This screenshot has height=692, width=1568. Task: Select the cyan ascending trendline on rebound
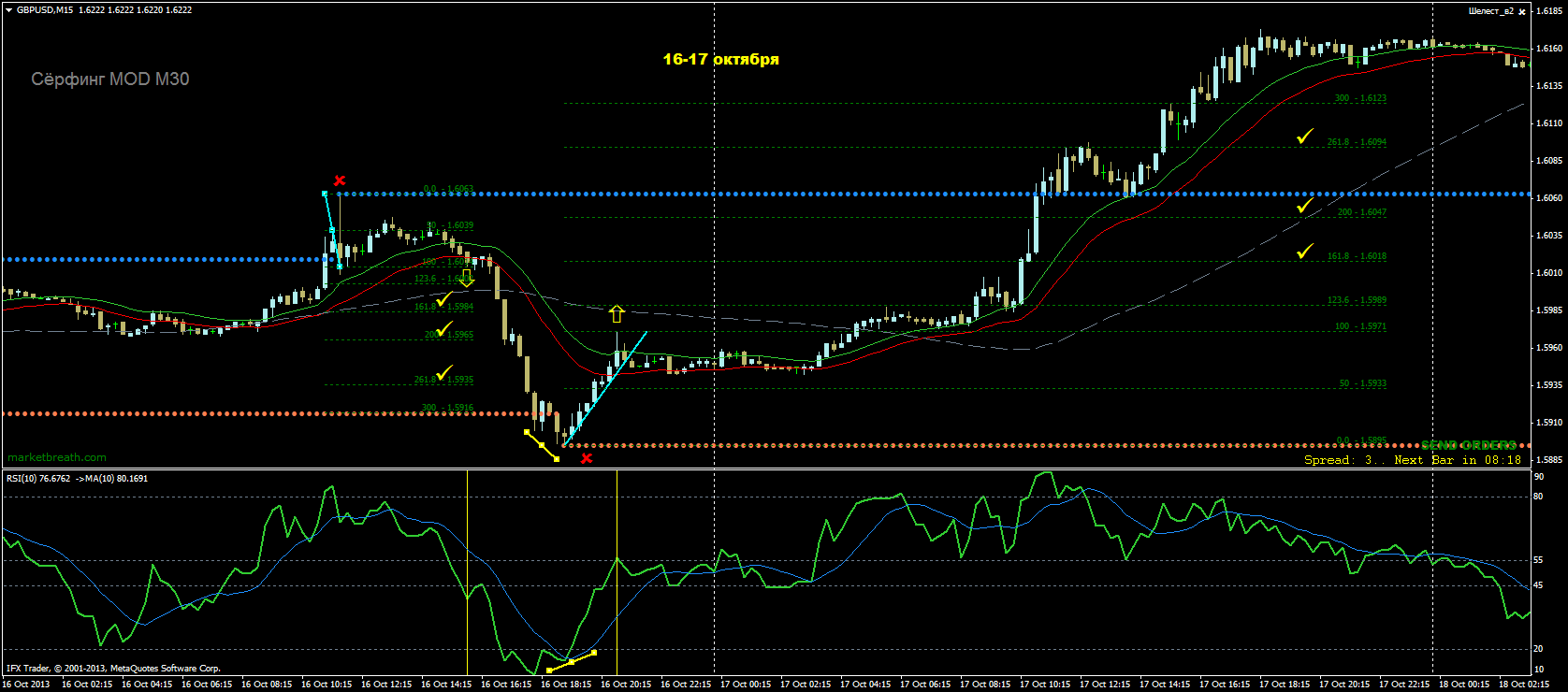tap(605, 387)
